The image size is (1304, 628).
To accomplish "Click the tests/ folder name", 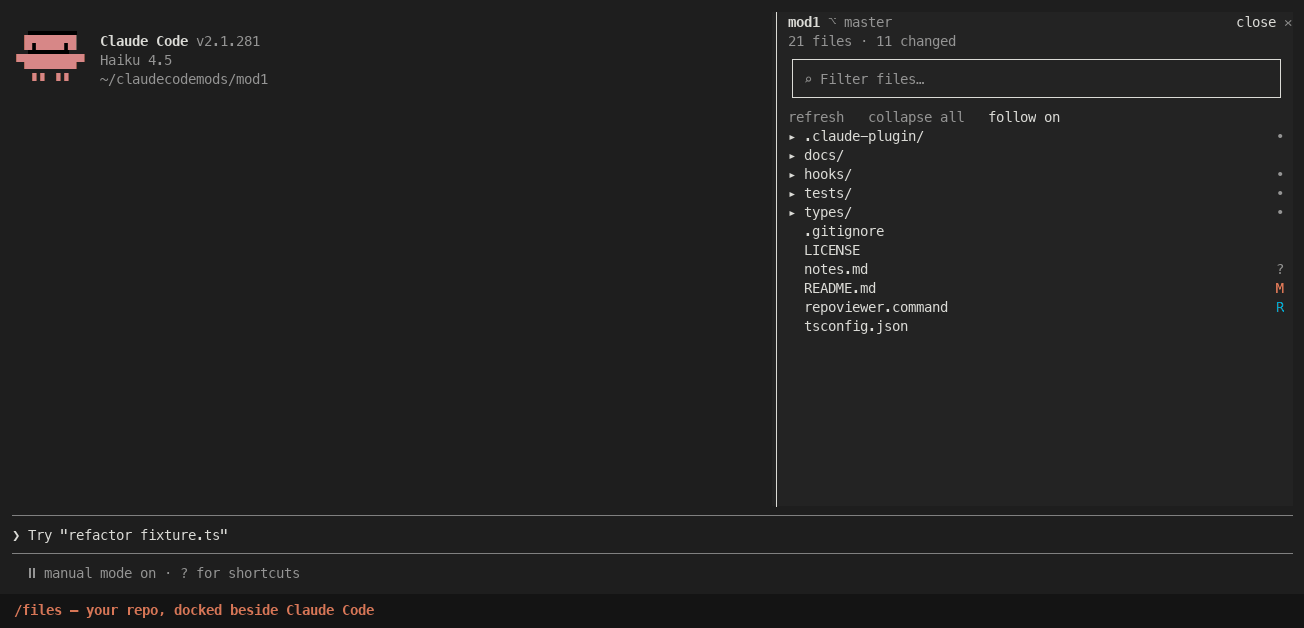I will (828, 193).
